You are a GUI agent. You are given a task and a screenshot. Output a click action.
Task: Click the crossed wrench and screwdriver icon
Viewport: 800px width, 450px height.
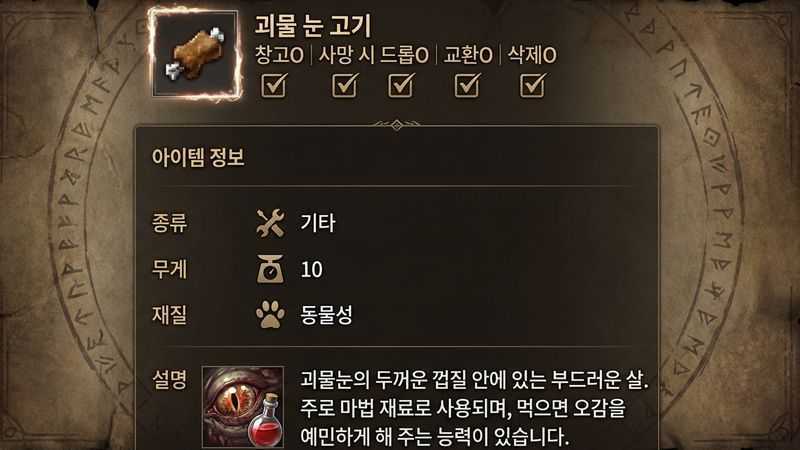[x=270, y=223]
